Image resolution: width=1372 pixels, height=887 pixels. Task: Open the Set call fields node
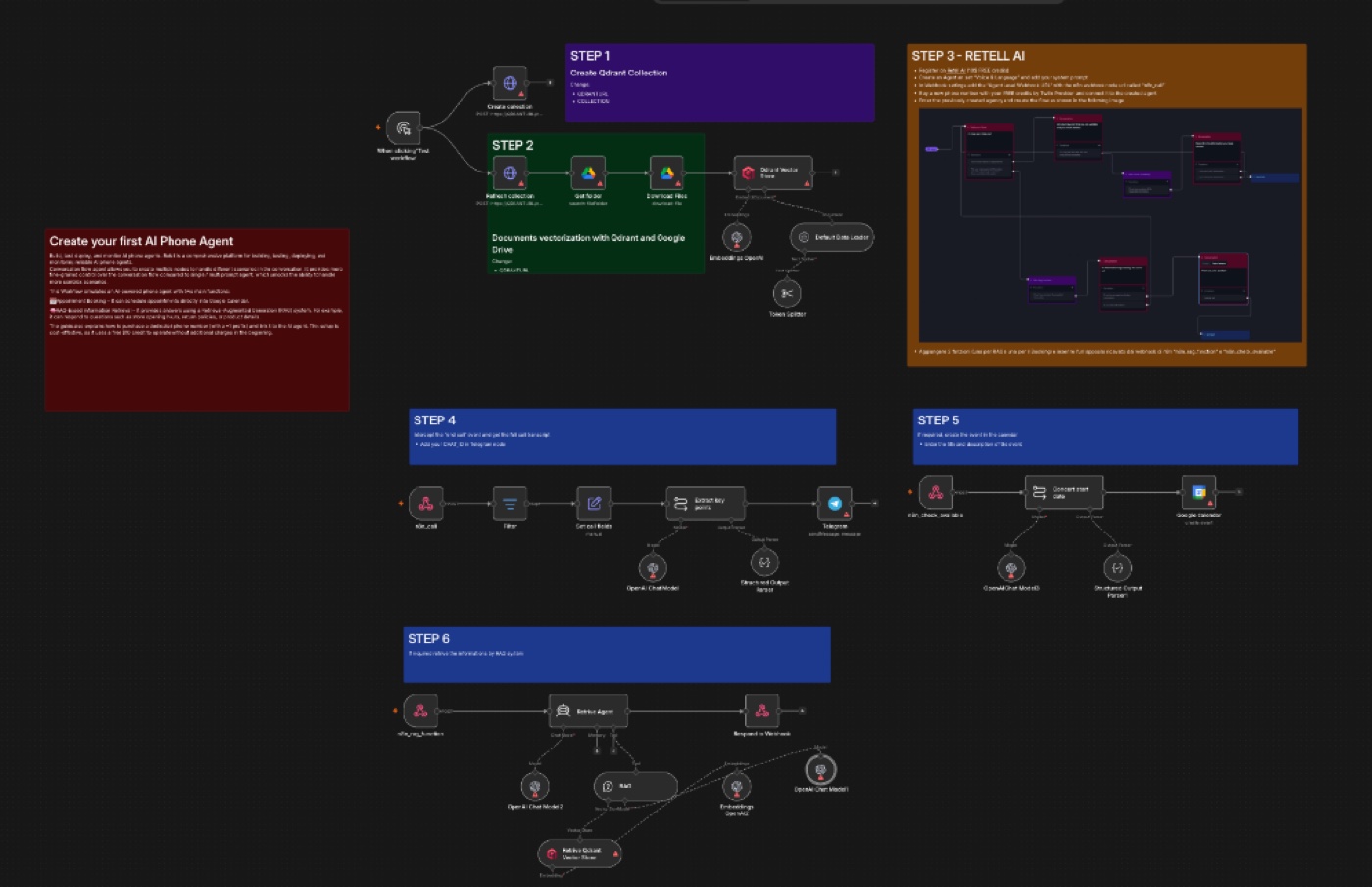coord(594,504)
